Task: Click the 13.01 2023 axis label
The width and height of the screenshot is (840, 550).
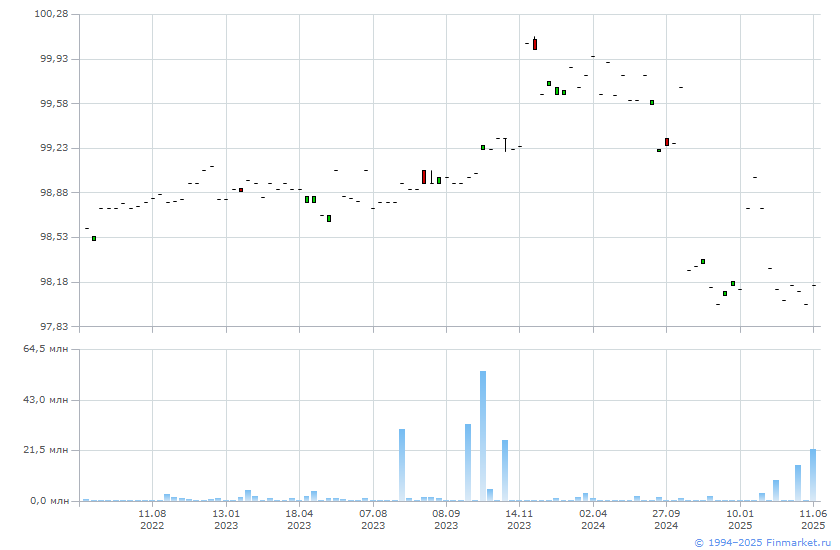Action: (226, 520)
